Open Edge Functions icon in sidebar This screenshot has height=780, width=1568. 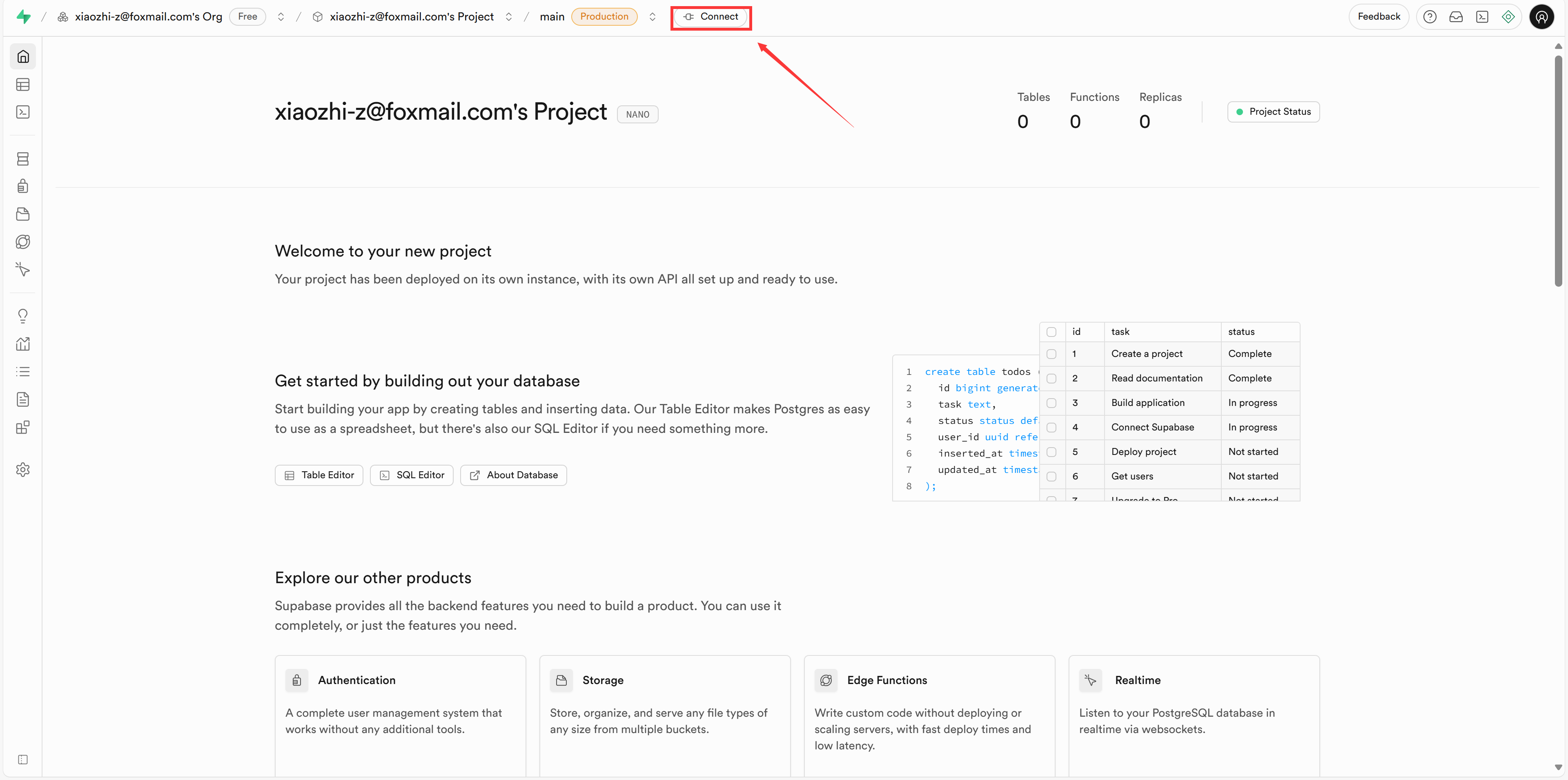tap(22, 242)
